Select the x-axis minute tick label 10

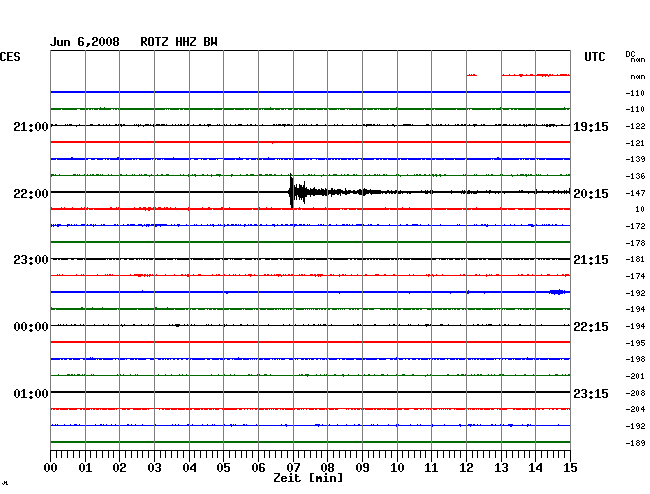[397, 468]
